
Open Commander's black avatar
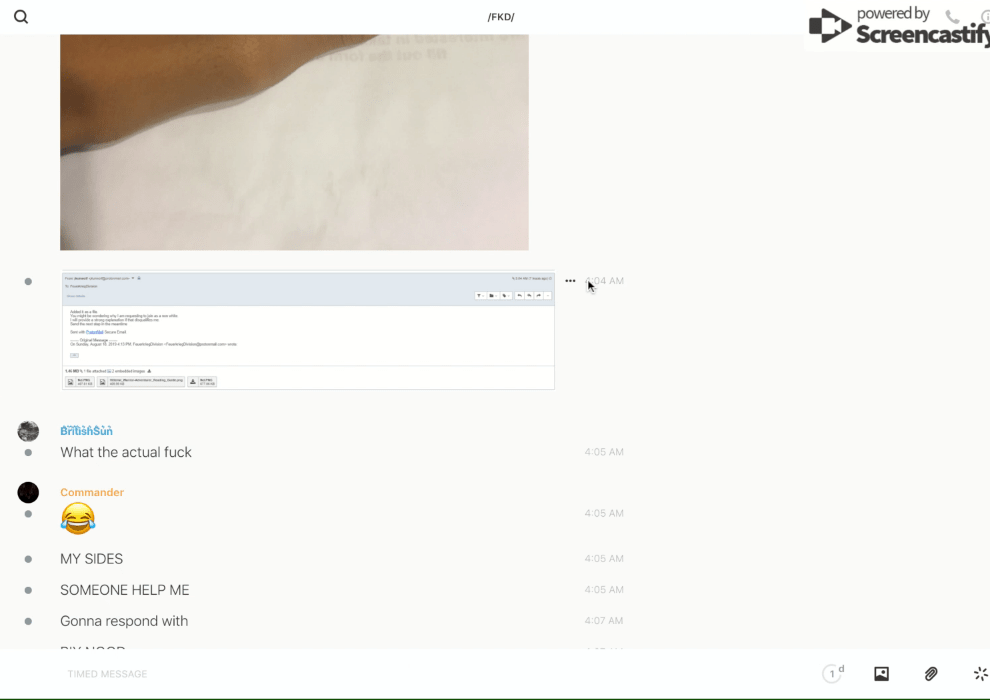28,492
